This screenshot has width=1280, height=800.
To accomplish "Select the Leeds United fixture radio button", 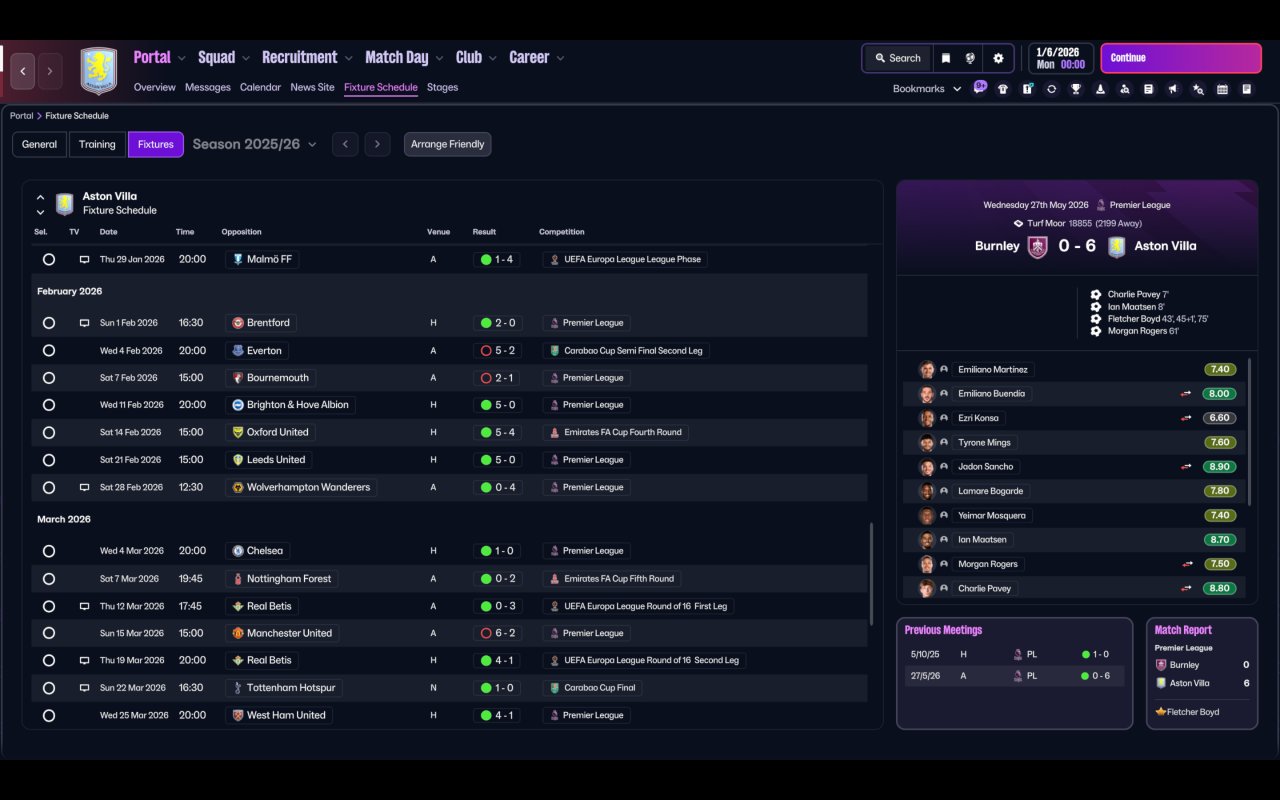I will 49,460.
